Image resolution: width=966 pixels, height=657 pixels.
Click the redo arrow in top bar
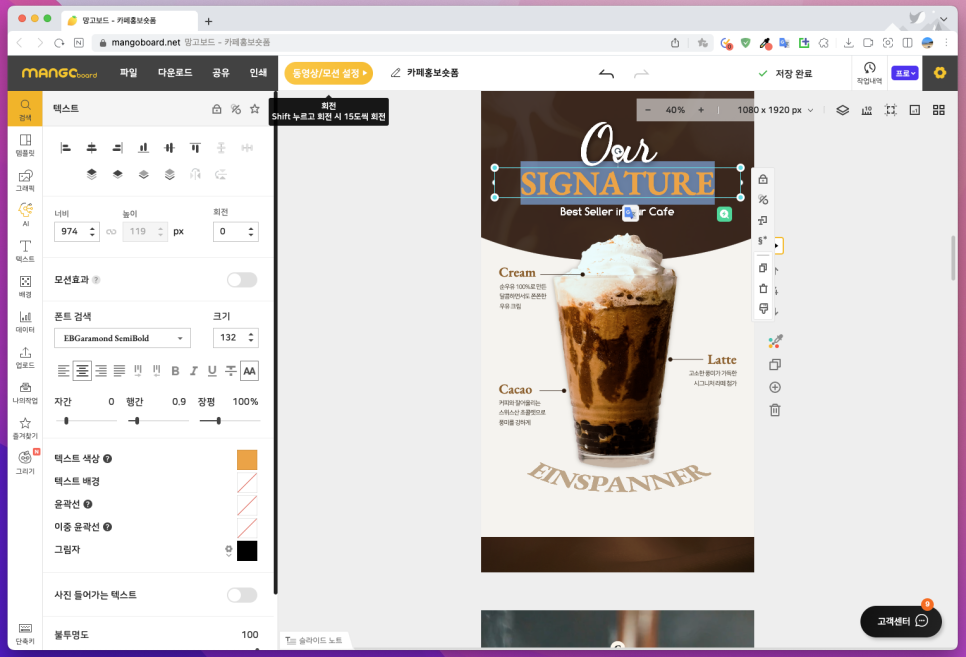[641, 73]
